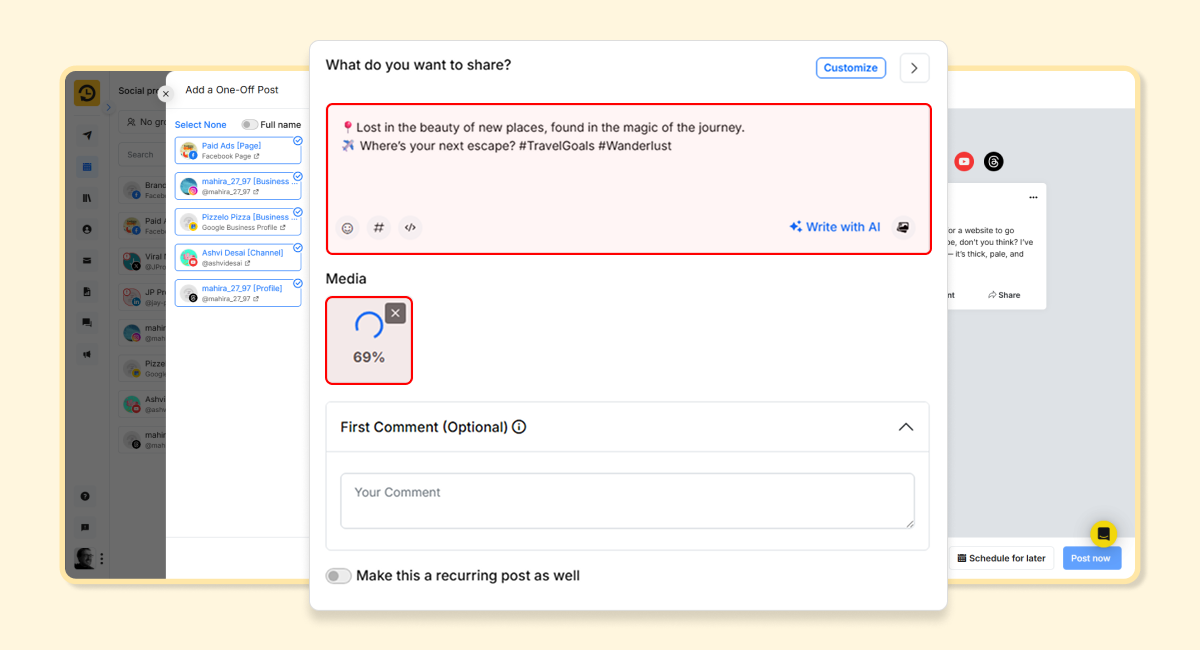Open the mail envelope icon in sidebar
Screen dimensions: 1200x650
87,261
